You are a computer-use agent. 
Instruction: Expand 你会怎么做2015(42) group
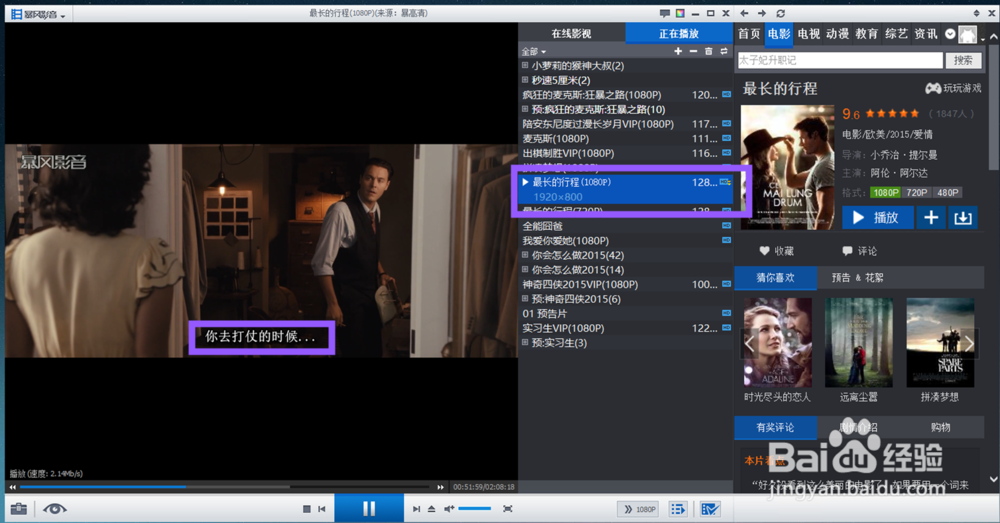[525, 255]
